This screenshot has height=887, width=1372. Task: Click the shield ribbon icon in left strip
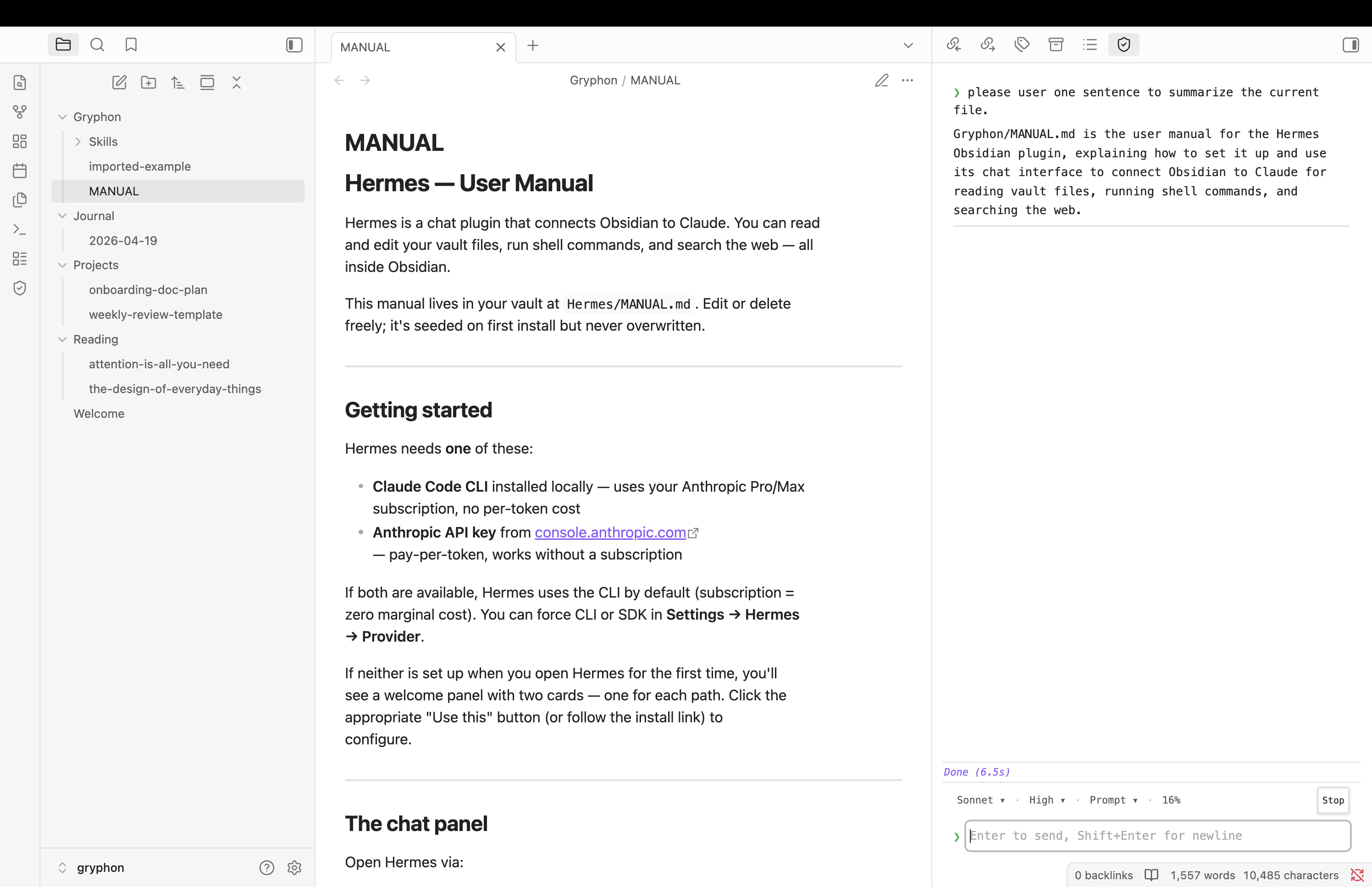tap(20, 288)
